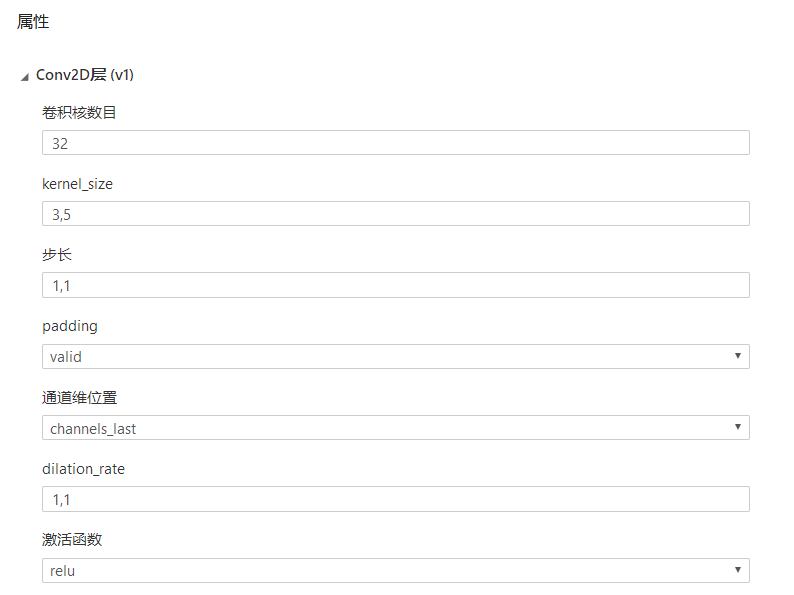Click the 步长 label text
The image size is (794, 595).
tap(57, 255)
